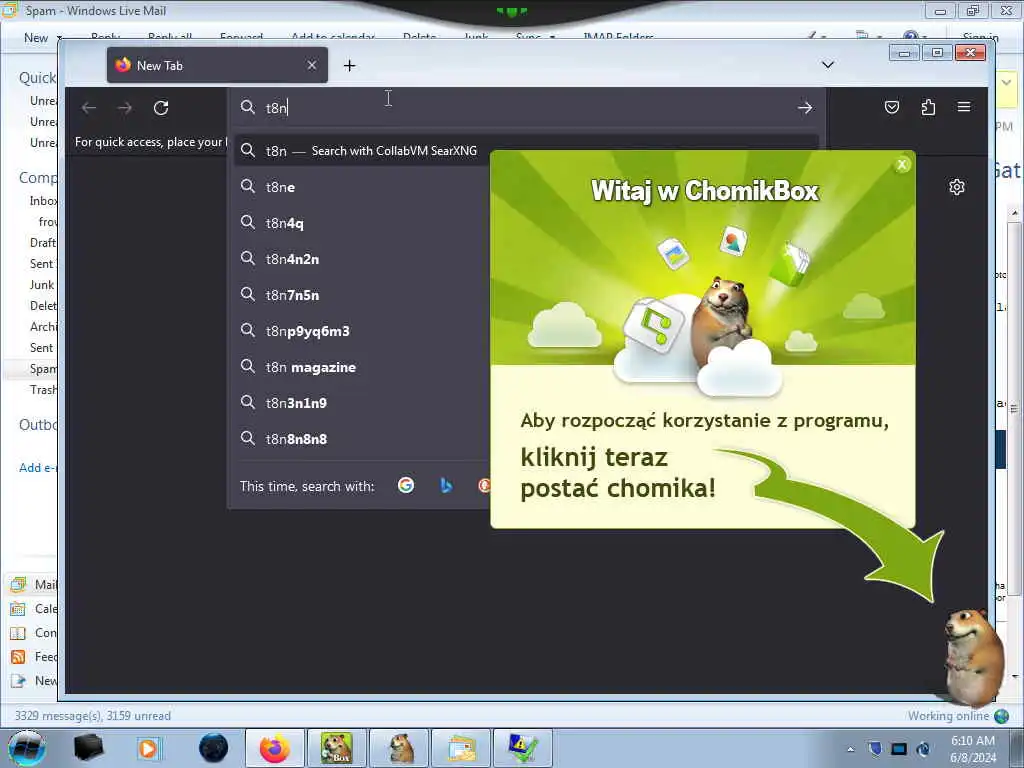Click Live Mail message list scrollbar

[x=1014, y=408]
